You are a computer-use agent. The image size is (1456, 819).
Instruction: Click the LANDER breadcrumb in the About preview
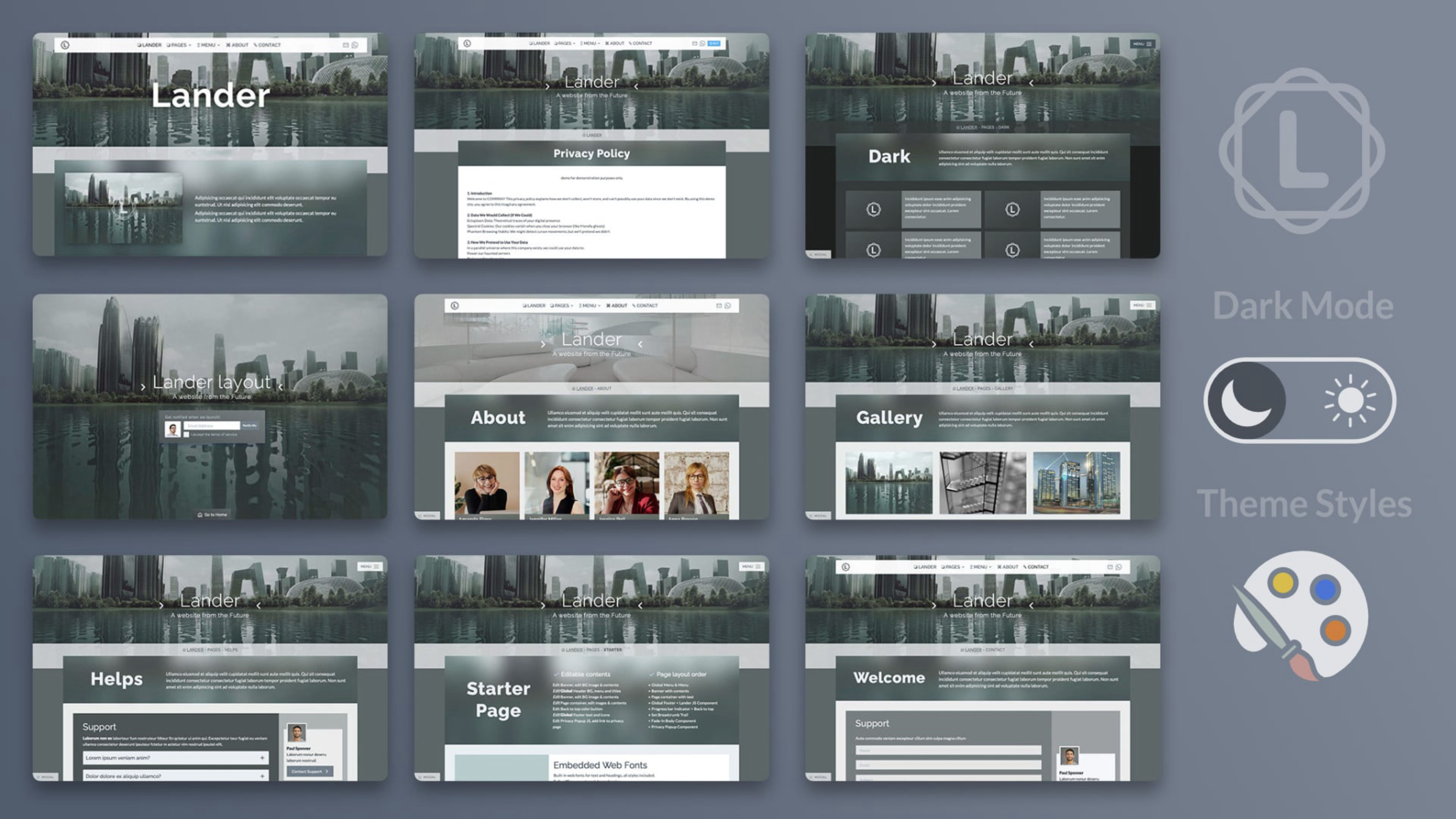point(582,388)
